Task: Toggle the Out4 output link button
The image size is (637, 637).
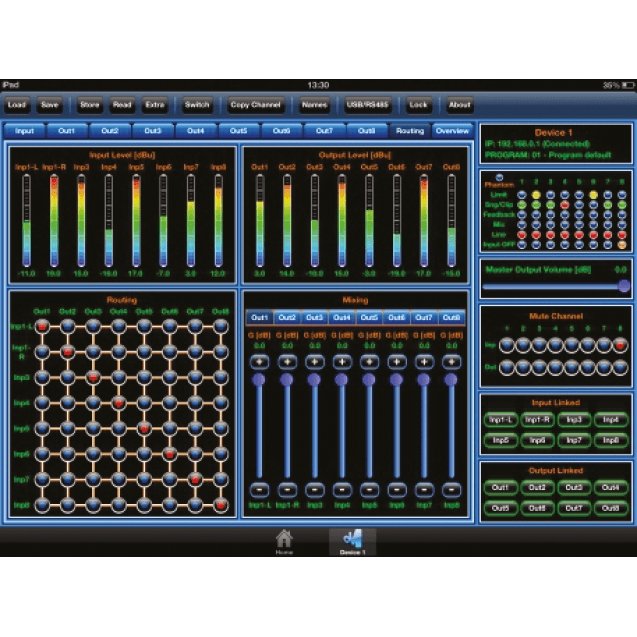Action: pyautogui.click(x=608, y=487)
